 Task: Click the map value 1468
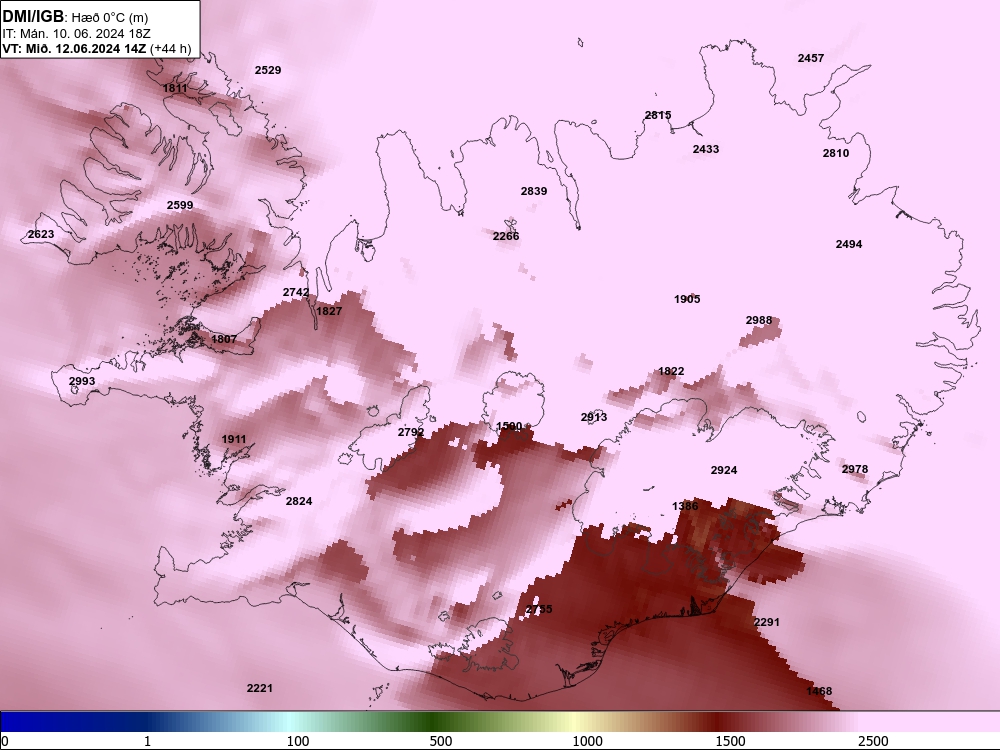click(819, 691)
